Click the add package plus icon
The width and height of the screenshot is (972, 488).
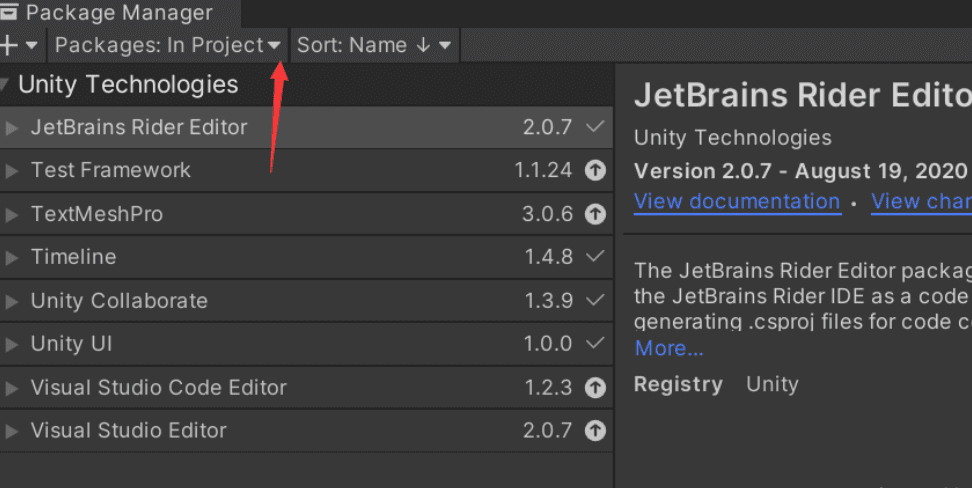tap(10, 45)
